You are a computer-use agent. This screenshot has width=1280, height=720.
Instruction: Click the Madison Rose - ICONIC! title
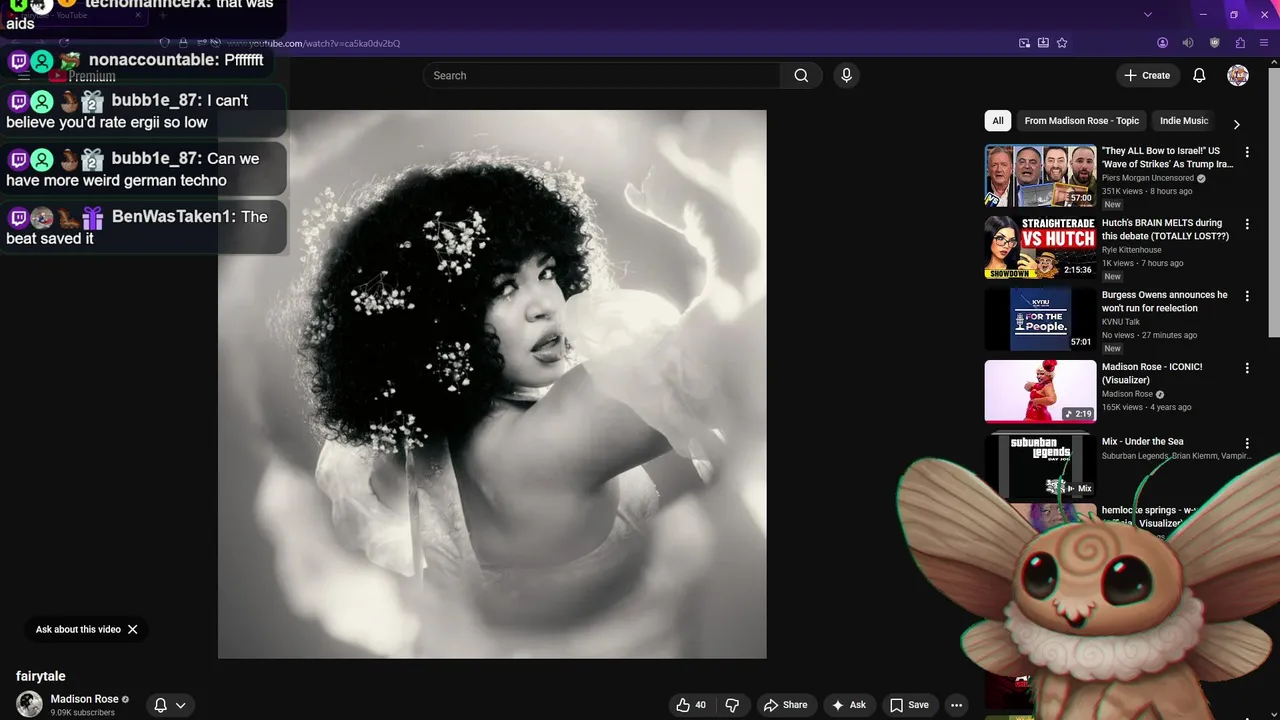tap(1152, 374)
